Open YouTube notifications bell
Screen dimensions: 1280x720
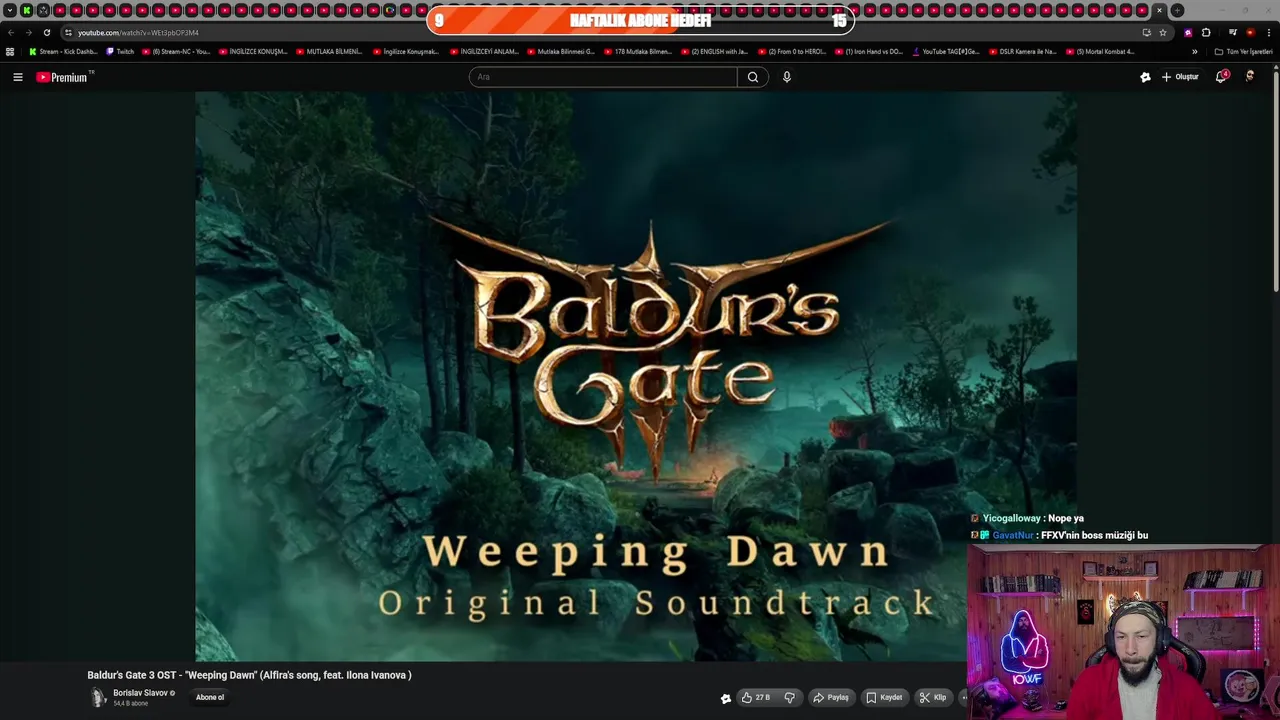coord(1221,77)
